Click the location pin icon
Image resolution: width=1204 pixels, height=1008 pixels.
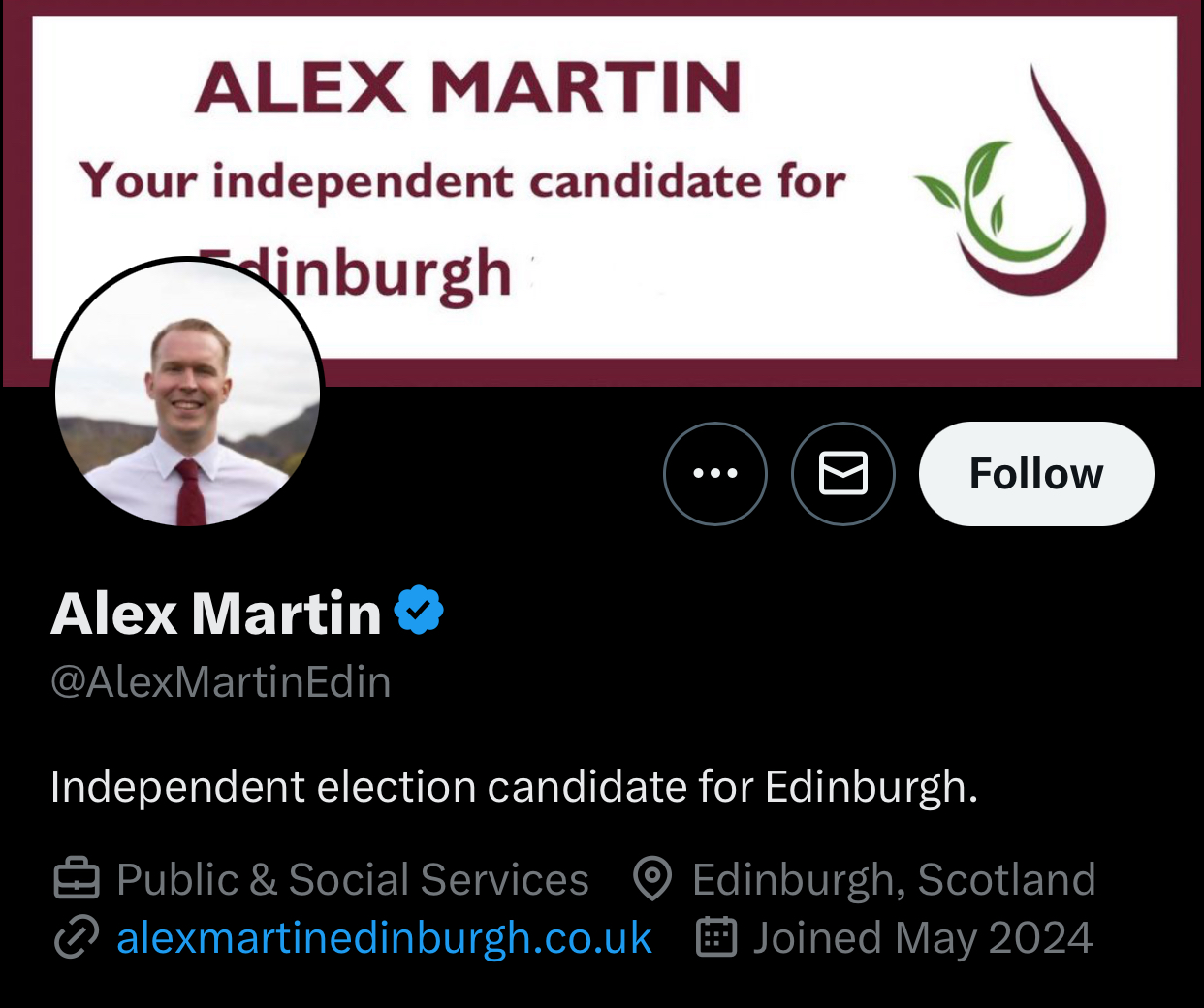[652, 879]
